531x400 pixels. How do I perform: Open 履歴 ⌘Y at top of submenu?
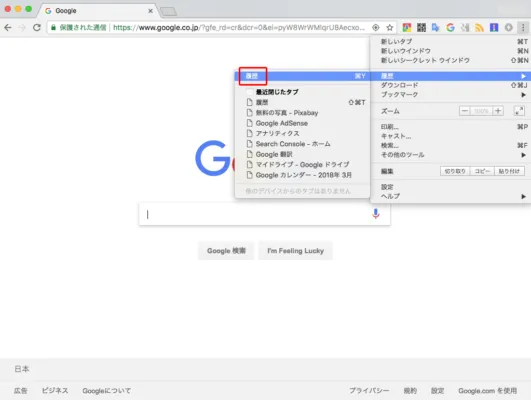coord(302,76)
